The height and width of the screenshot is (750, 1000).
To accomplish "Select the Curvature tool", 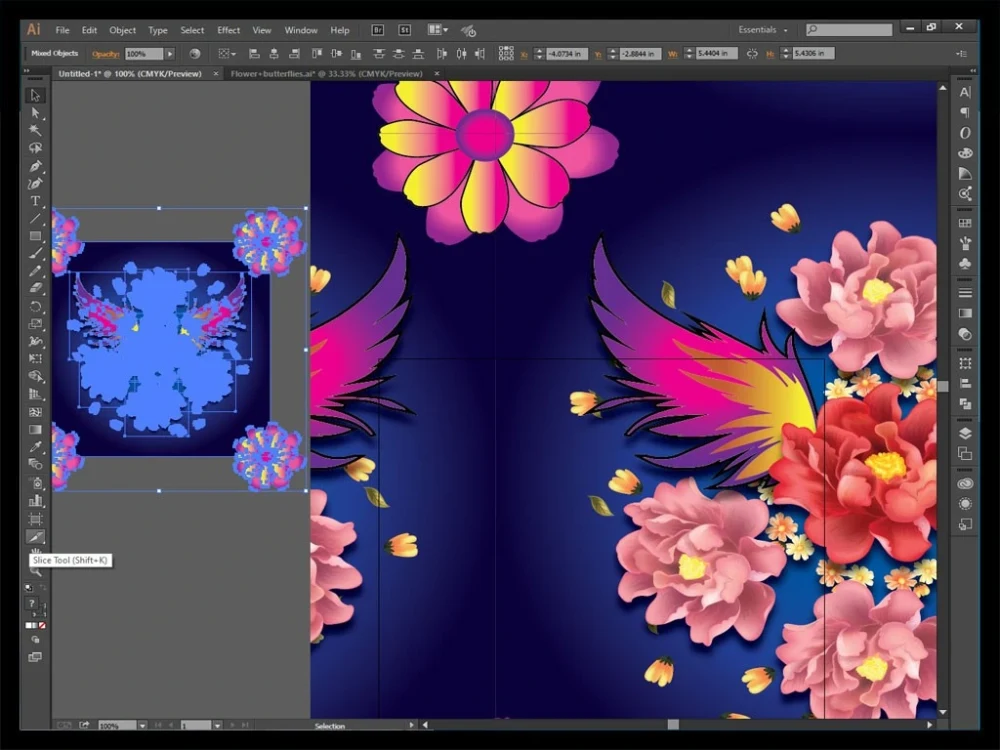I will tap(35, 184).
